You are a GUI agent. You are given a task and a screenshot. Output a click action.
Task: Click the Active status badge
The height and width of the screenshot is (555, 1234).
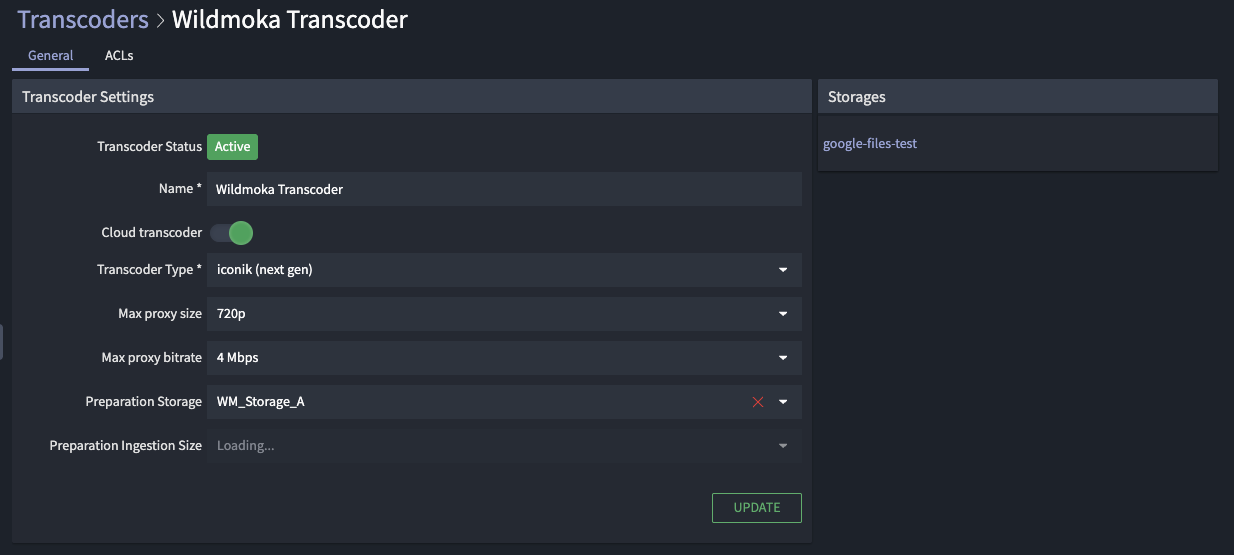[232, 147]
